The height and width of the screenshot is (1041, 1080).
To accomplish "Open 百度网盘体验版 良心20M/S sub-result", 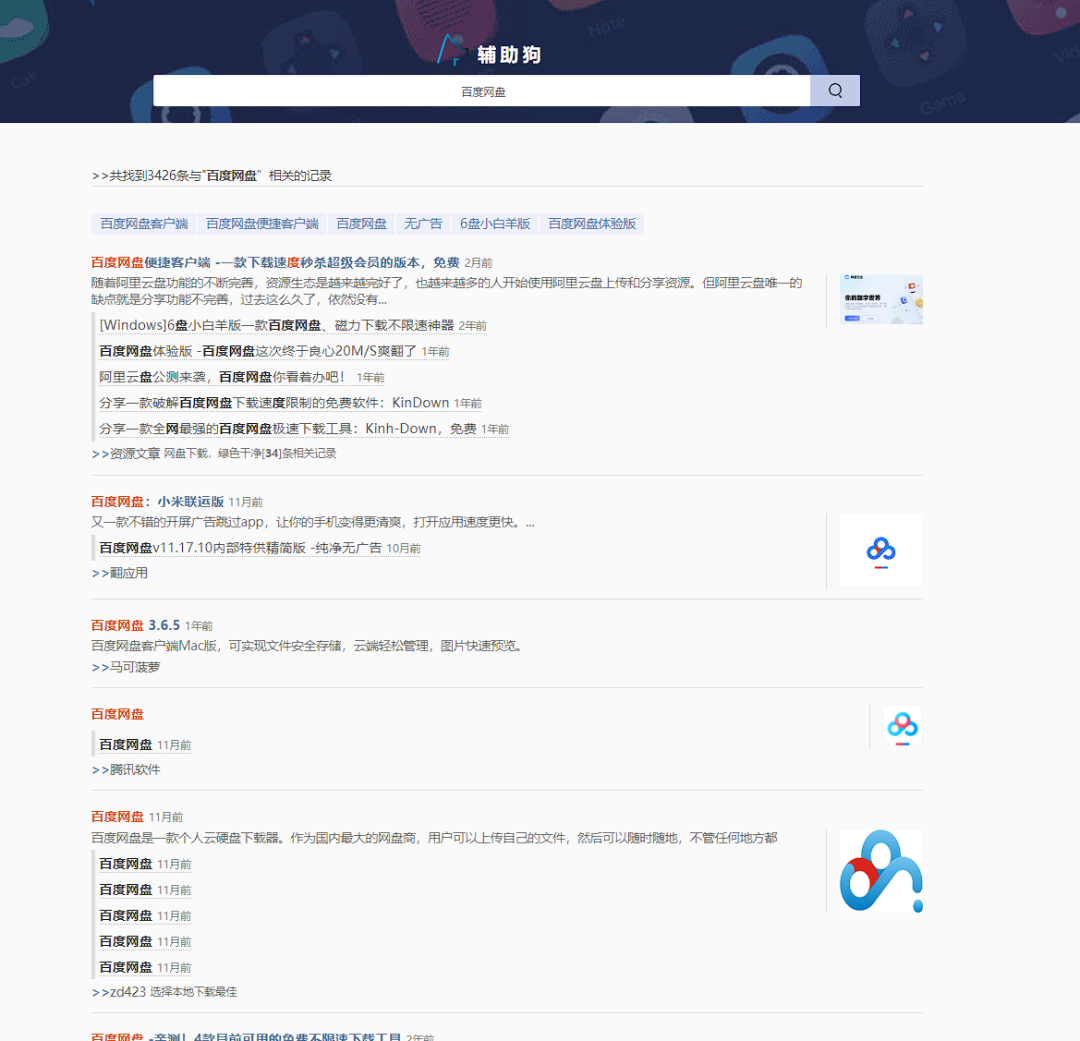I will coord(258,351).
